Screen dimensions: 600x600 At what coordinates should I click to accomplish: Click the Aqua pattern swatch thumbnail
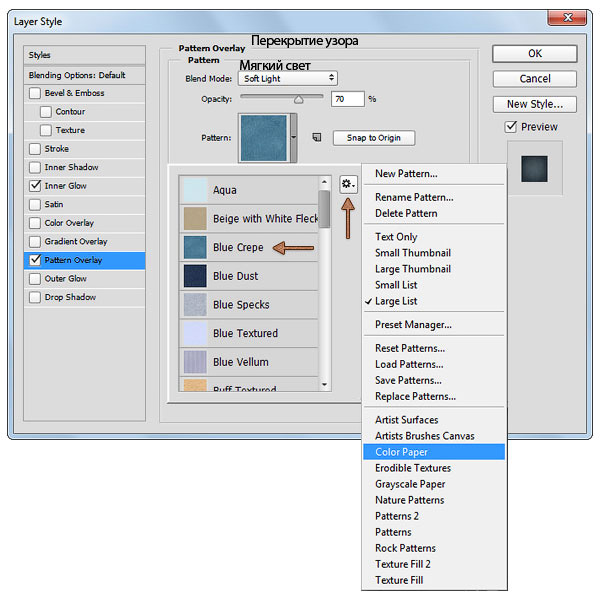195,190
